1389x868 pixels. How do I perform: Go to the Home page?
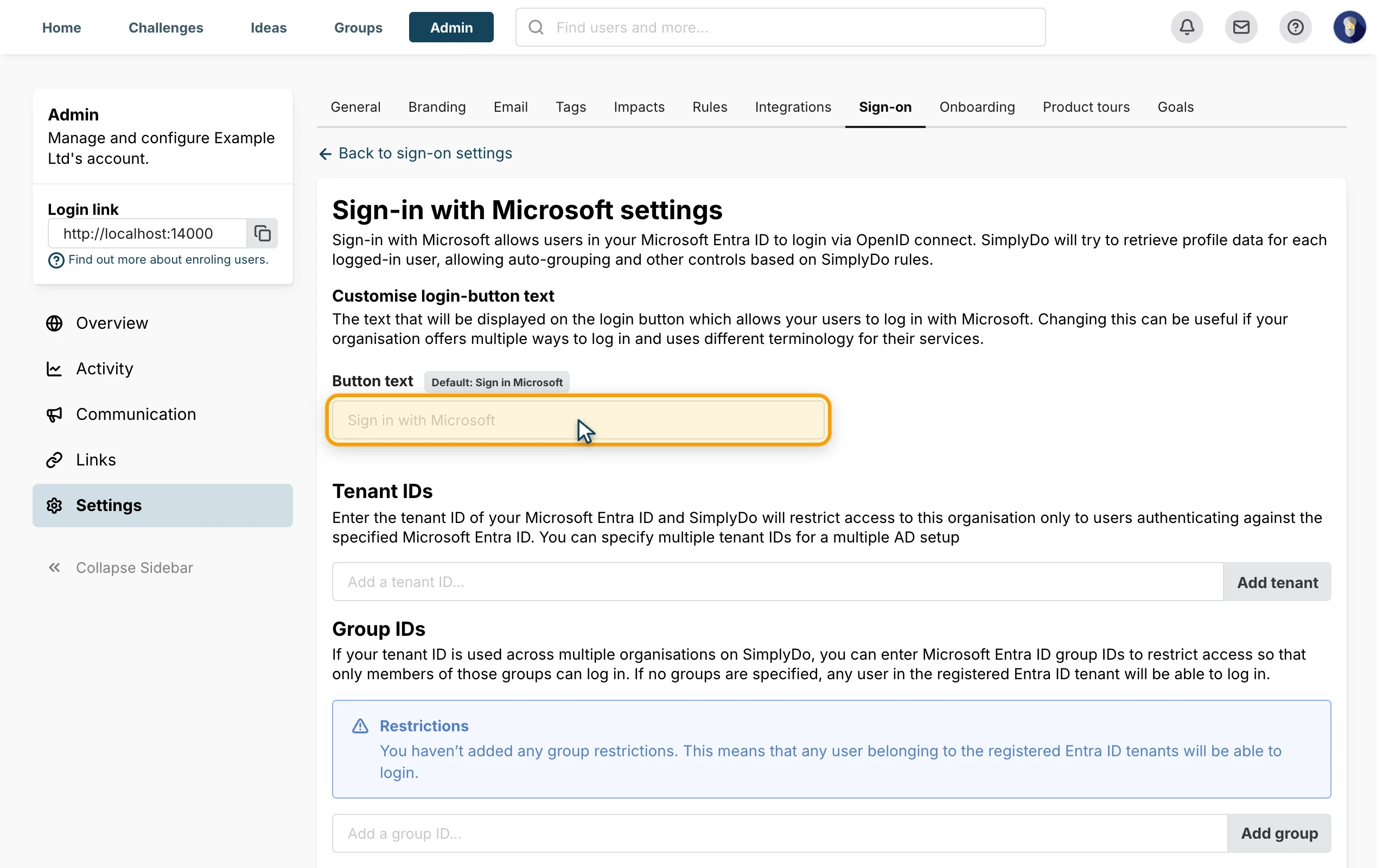pyautogui.click(x=61, y=28)
